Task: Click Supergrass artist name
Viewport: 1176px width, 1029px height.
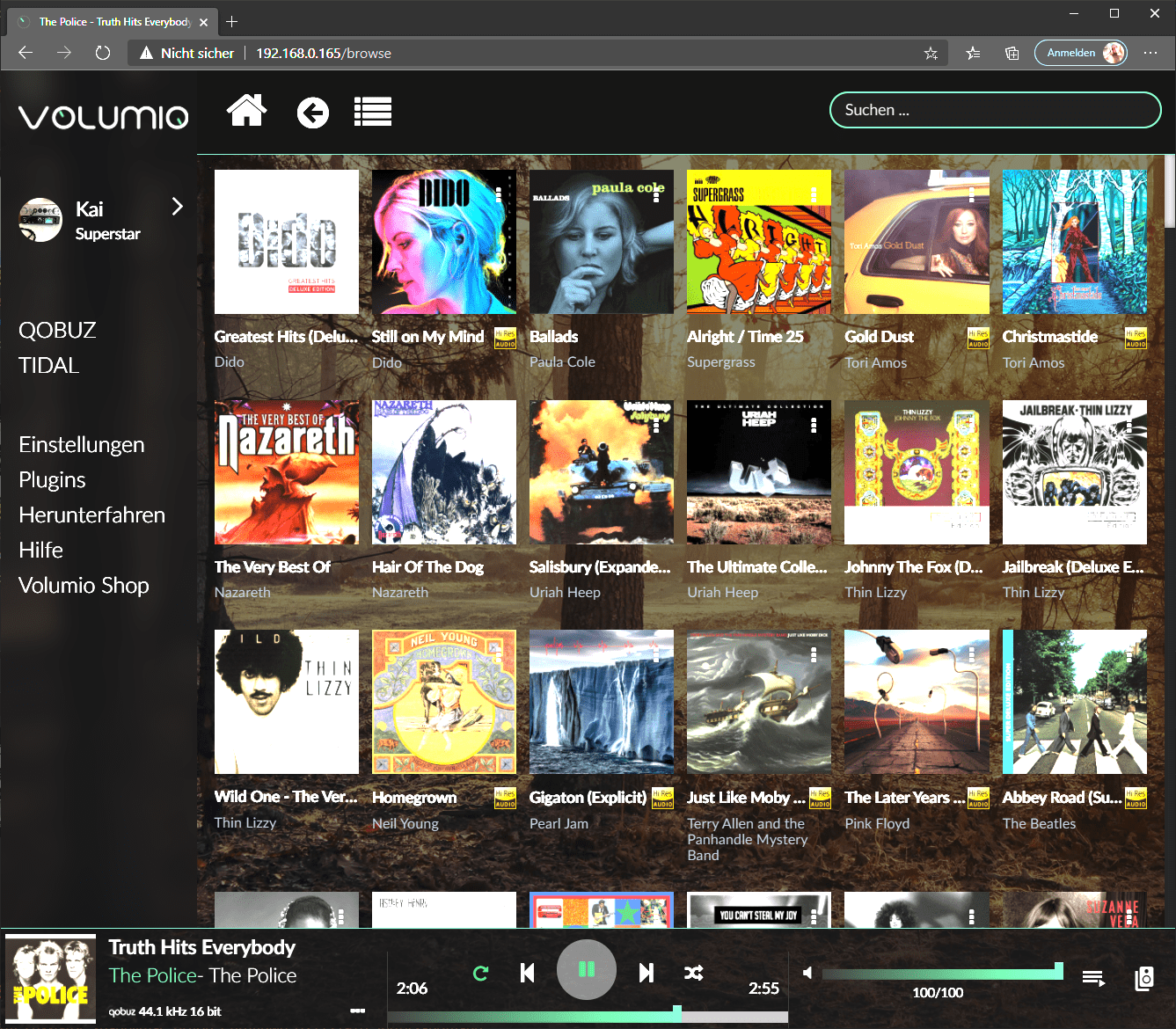Action: [721, 362]
